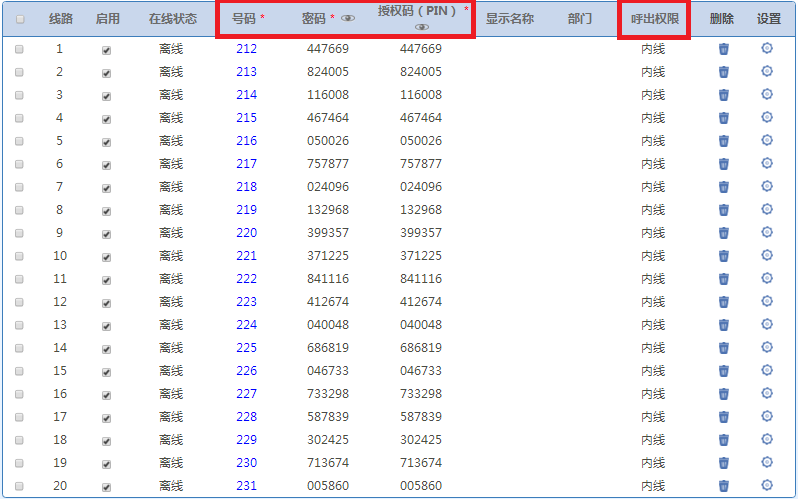Image resolution: width=798 pixels, height=499 pixels.
Task: Tick the row selection checkbox for line 9
Action: [x=20, y=234]
